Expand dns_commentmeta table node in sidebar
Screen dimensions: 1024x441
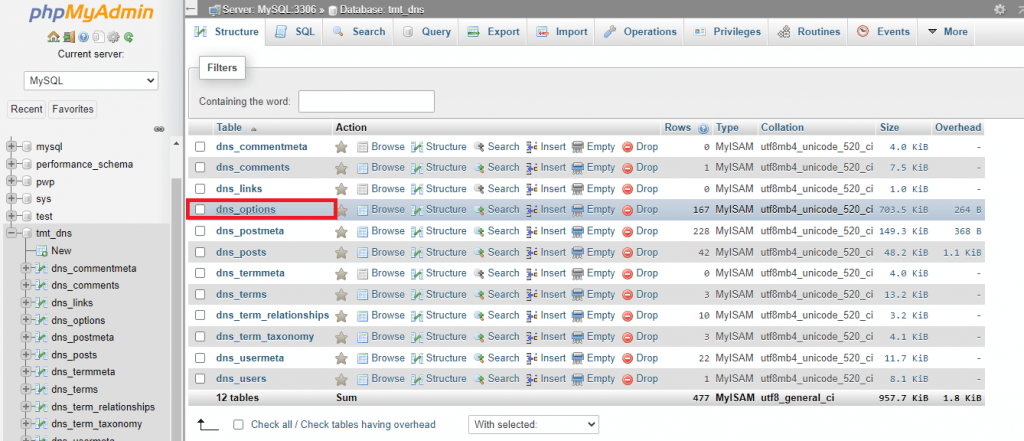tap(26, 268)
